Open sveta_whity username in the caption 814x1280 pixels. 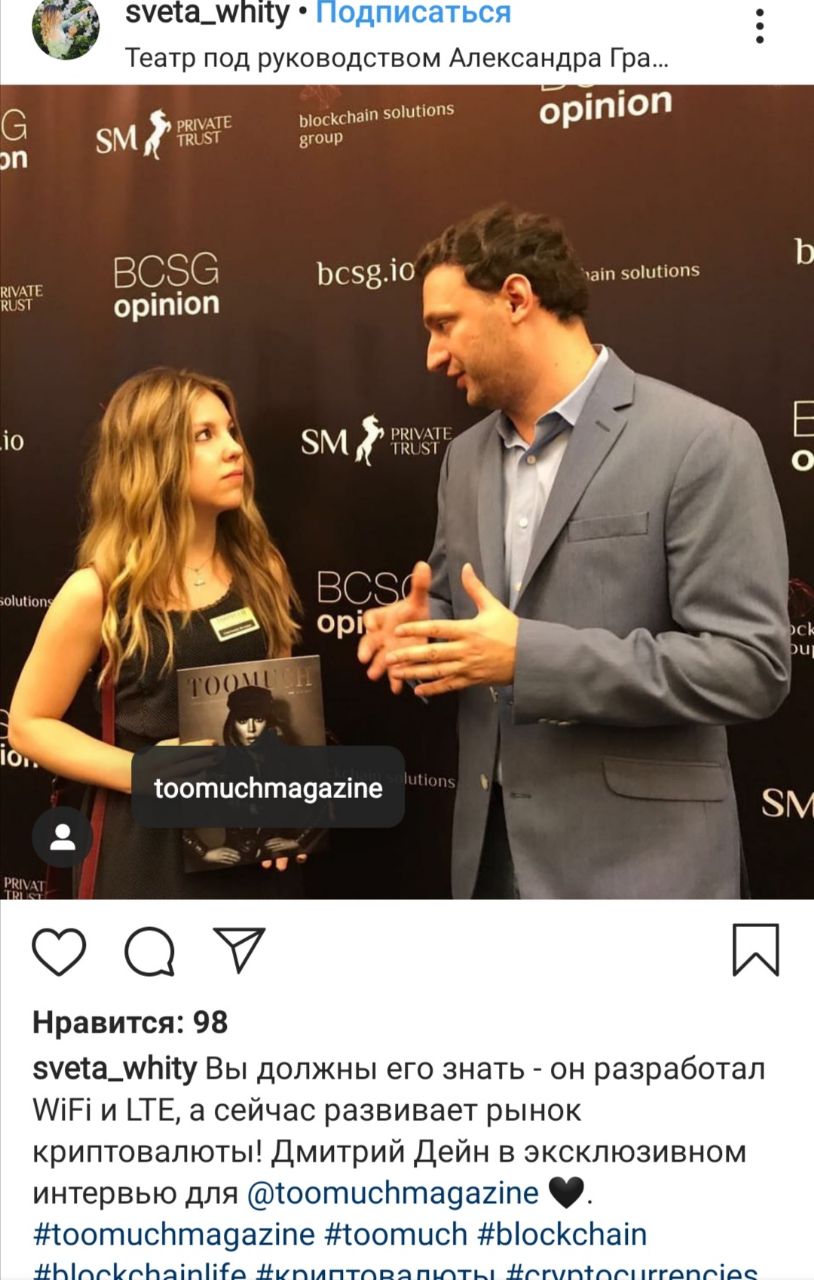[x=115, y=1068]
